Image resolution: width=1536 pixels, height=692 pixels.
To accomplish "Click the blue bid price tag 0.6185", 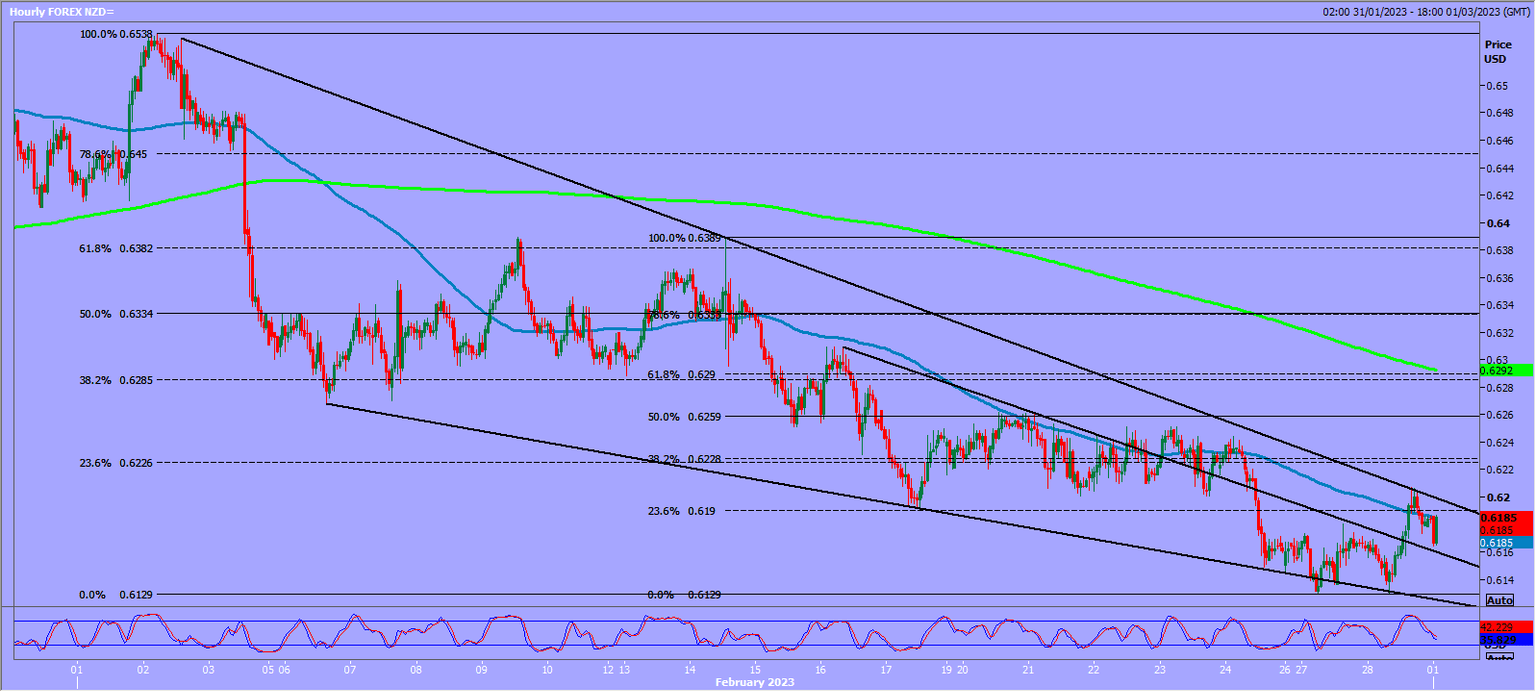I will tap(1497, 541).
